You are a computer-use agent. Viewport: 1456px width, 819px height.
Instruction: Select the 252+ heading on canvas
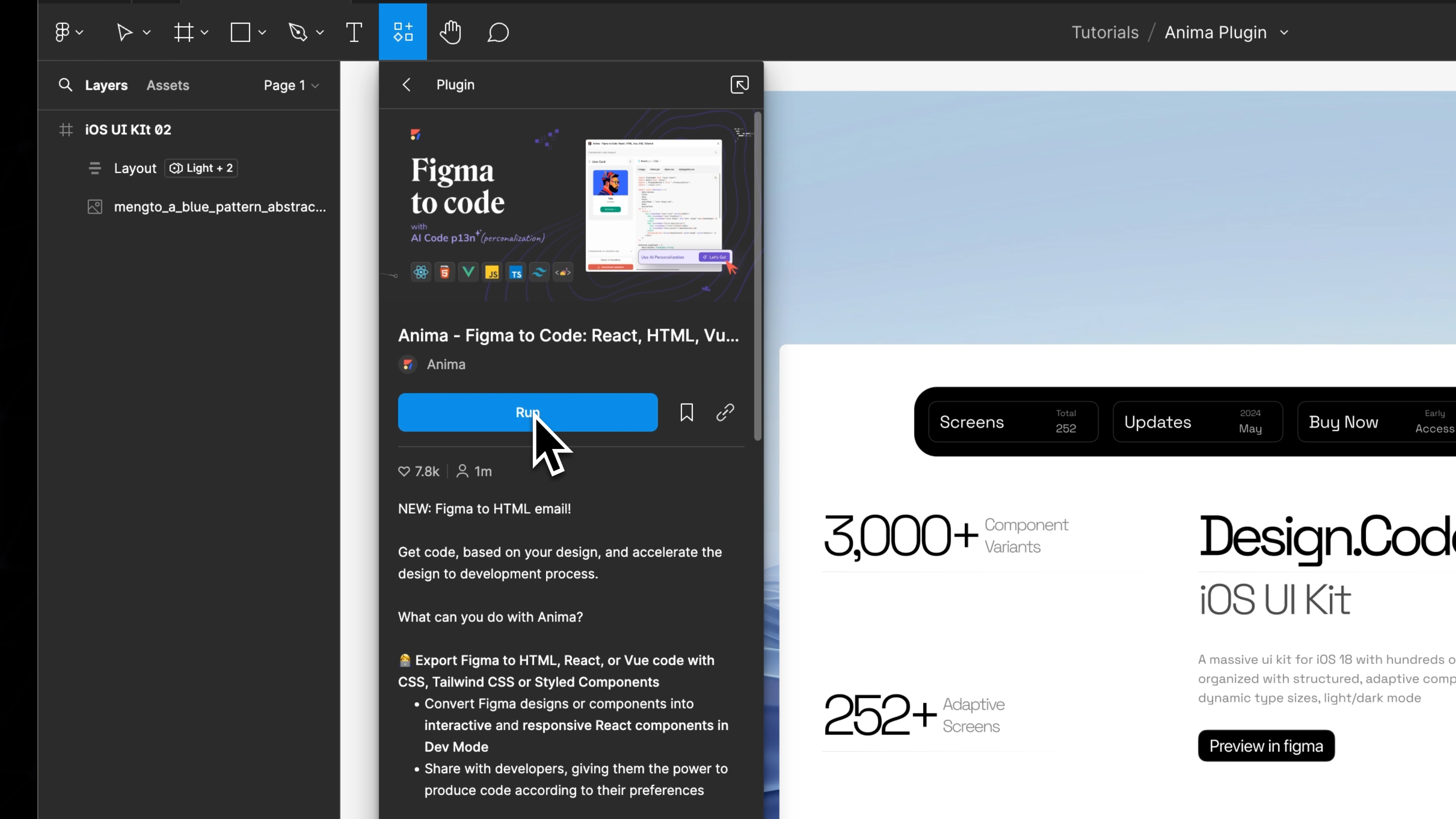[x=880, y=715]
